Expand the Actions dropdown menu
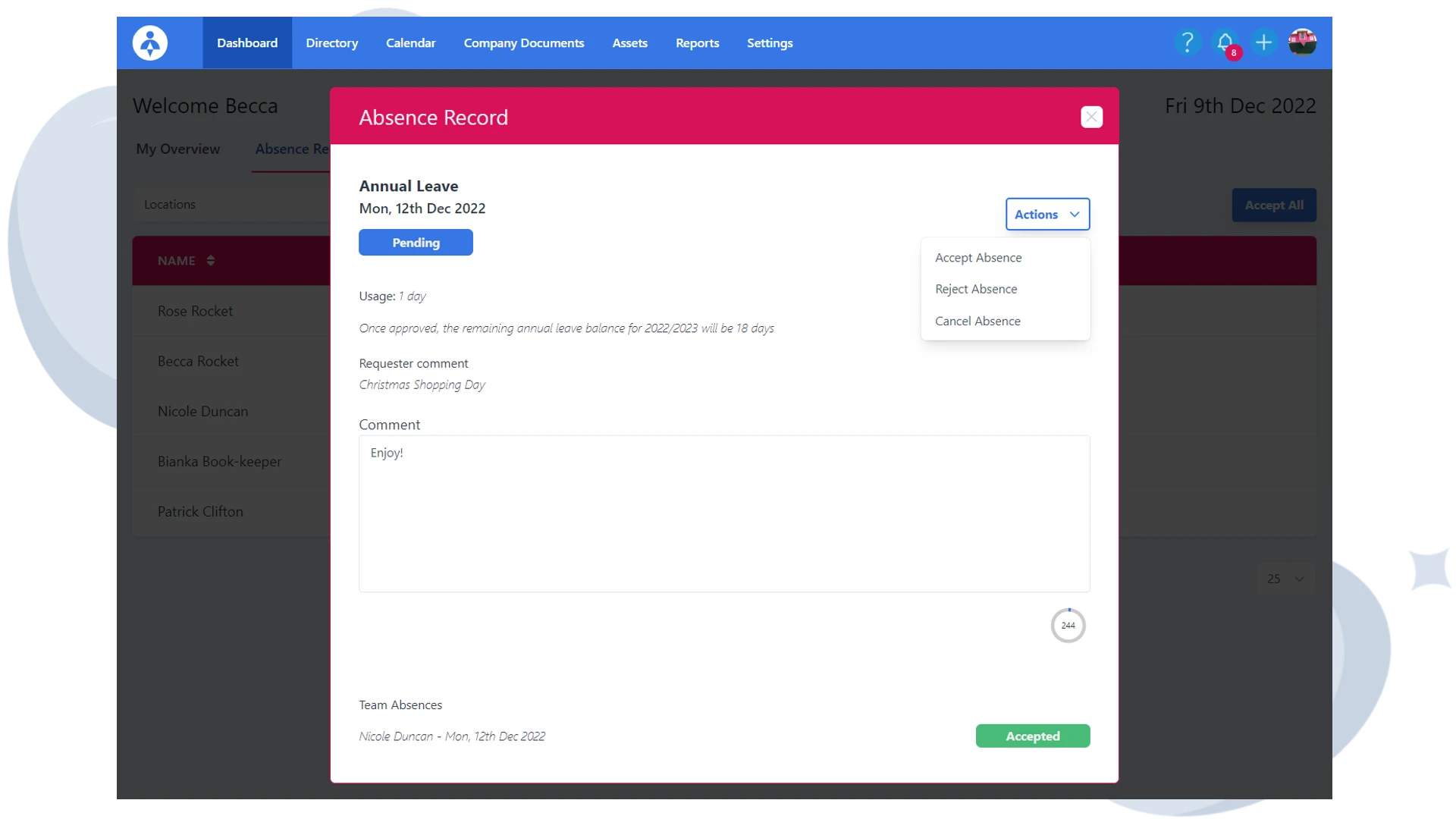The width and height of the screenshot is (1456, 819). point(1047,213)
